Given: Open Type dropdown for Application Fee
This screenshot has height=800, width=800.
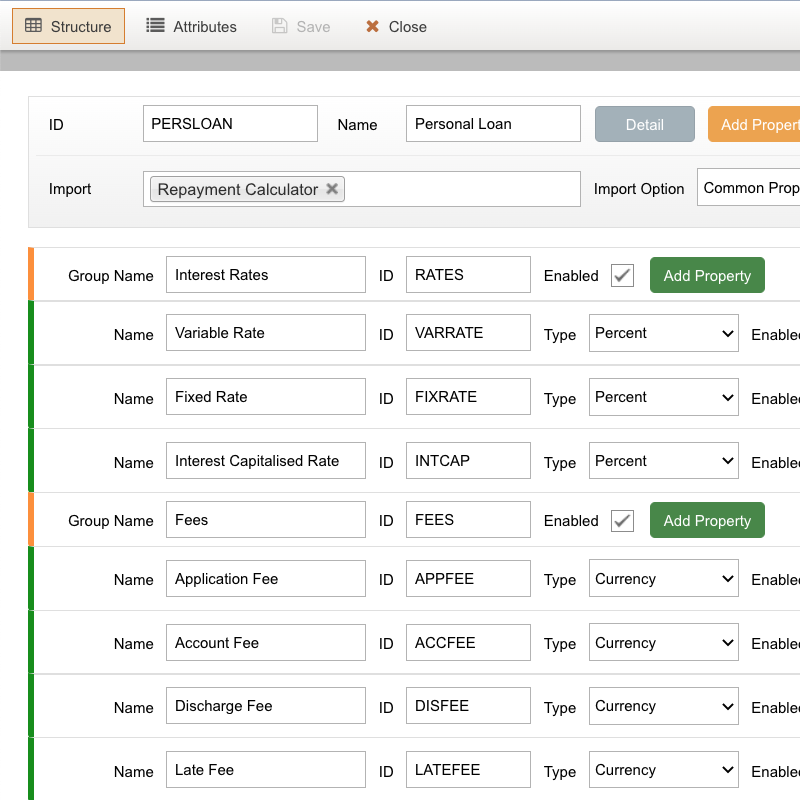Looking at the screenshot, I should tap(664, 578).
